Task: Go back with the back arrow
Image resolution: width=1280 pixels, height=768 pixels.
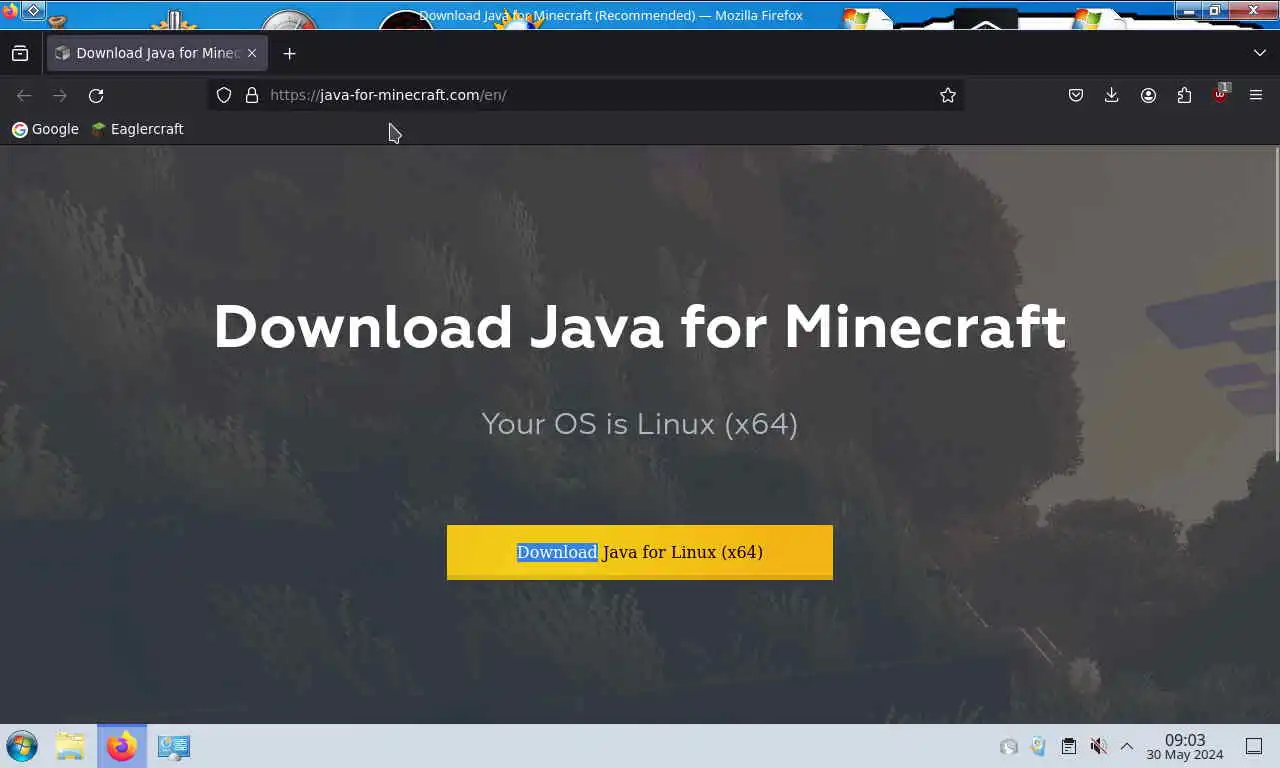Action: click(x=24, y=95)
